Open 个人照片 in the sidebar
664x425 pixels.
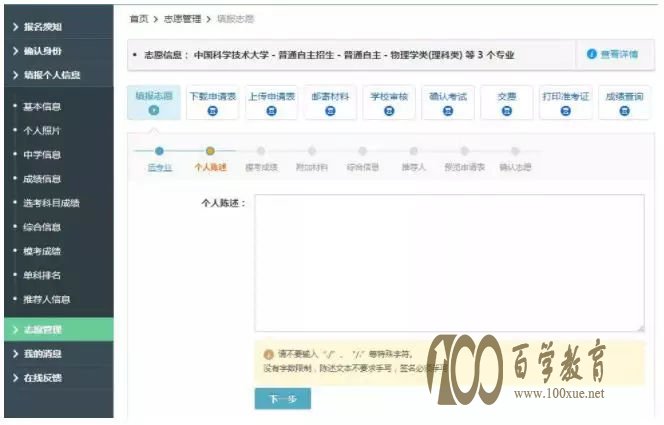coord(42,130)
